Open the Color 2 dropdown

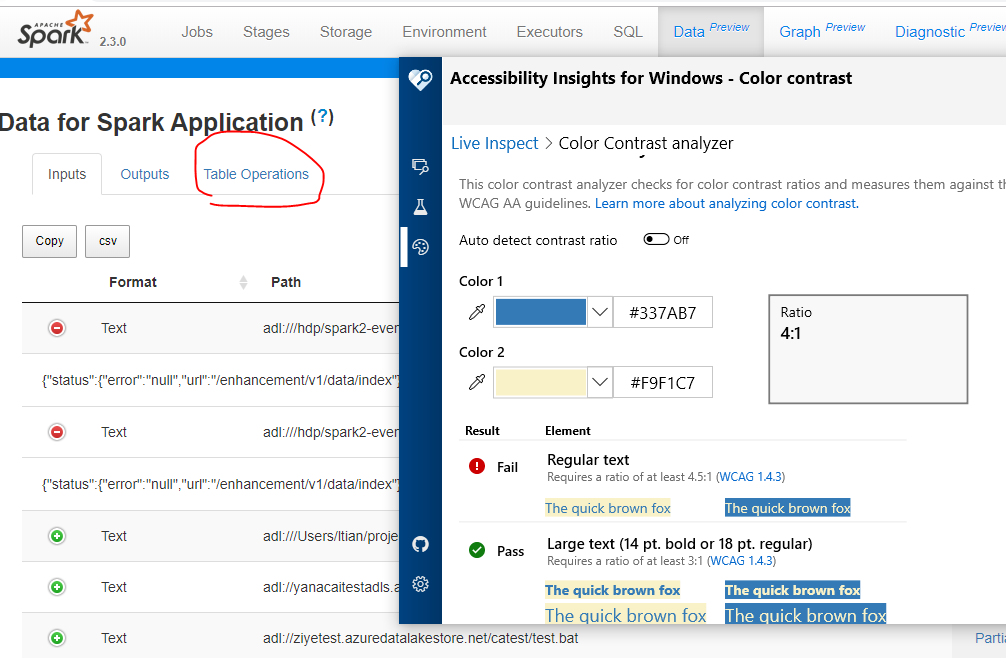point(597,381)
